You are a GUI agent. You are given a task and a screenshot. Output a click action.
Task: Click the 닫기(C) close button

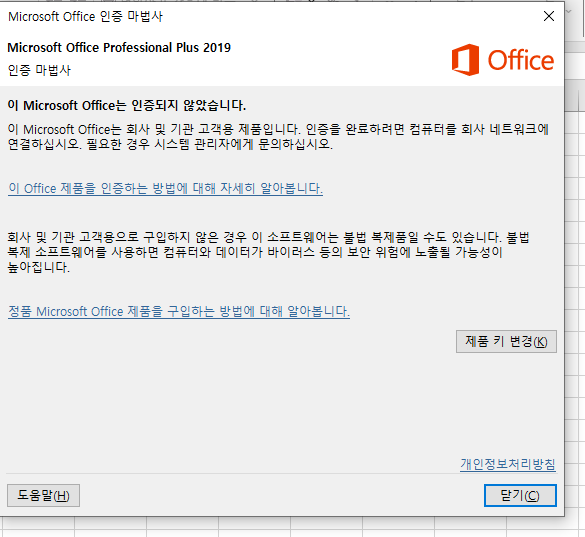pos(520,496)
